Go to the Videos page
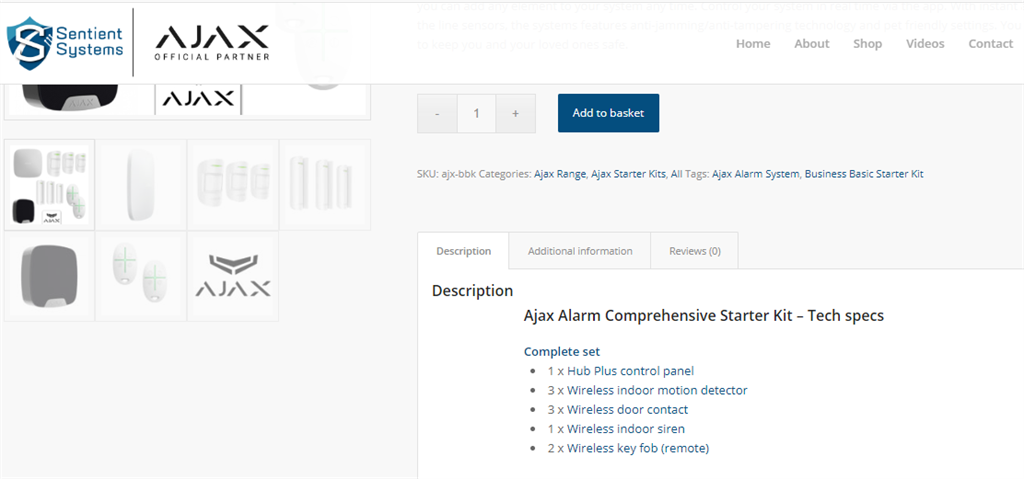This screenshot has width=1024, height=479. [x=925, y=44]
